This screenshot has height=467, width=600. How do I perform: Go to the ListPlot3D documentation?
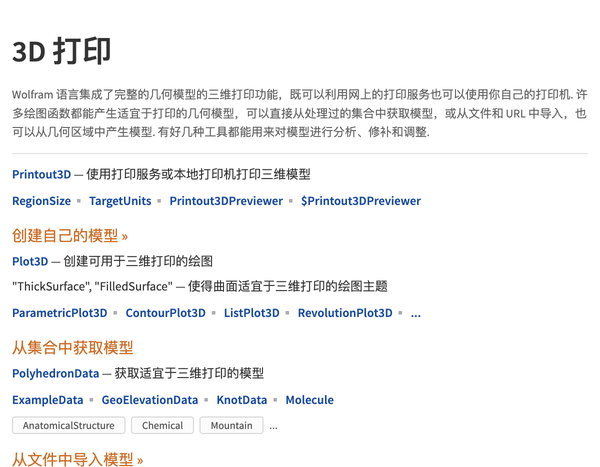(x=251, y=313)
